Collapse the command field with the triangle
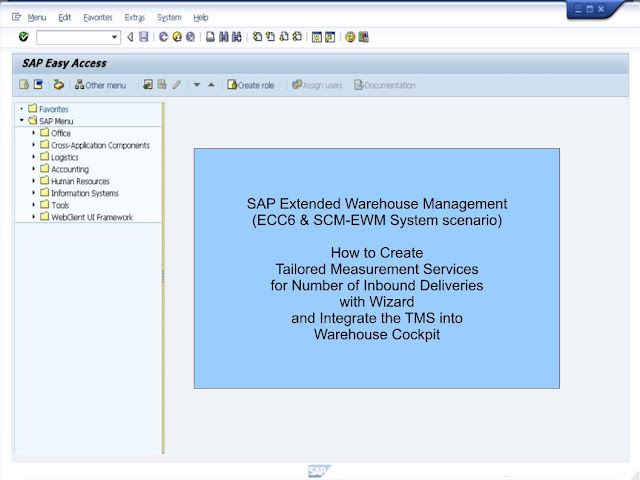This screenshot has height=480, width=640. [130, 38]
